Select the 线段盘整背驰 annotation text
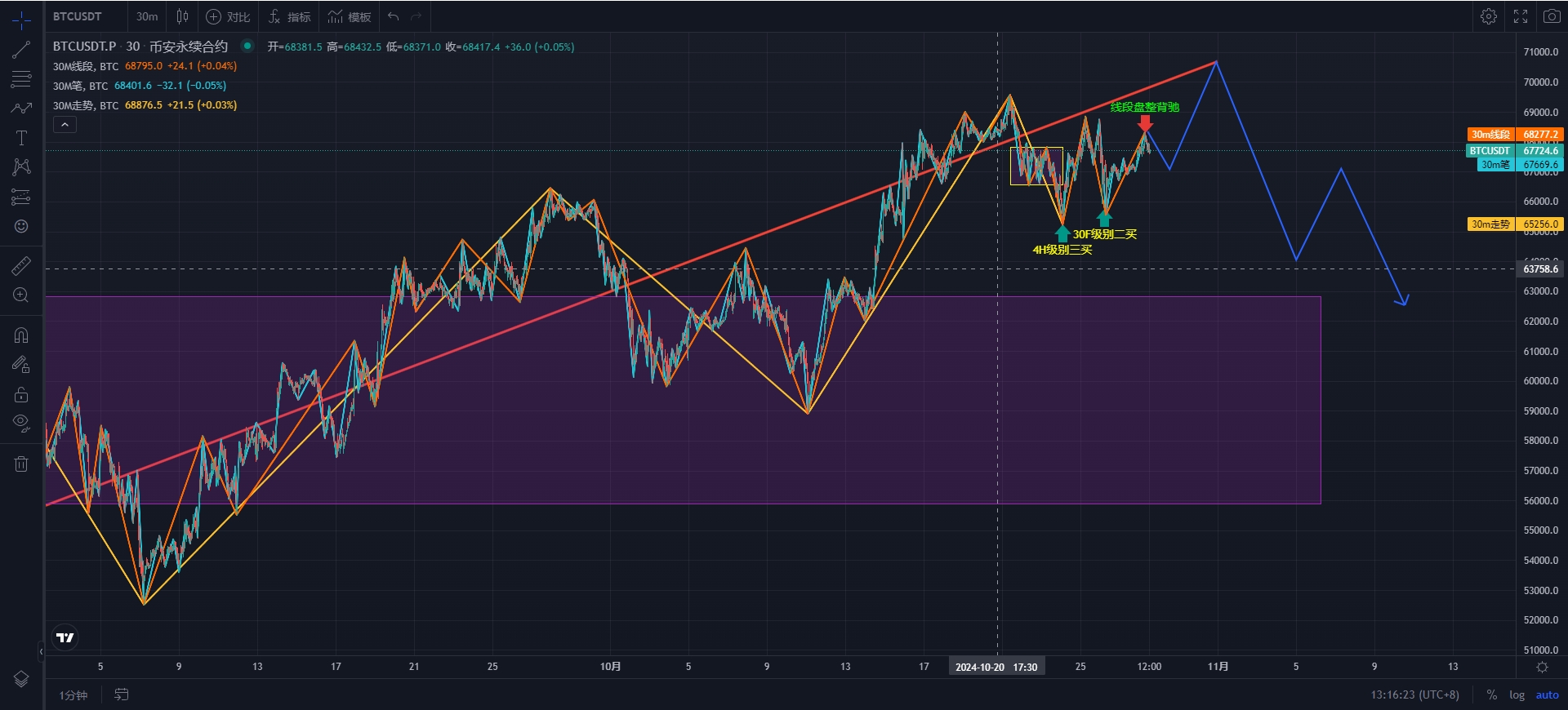The height and width of the screenshot is (710, 1568). pyautogui.click(x=1144, y=107)
